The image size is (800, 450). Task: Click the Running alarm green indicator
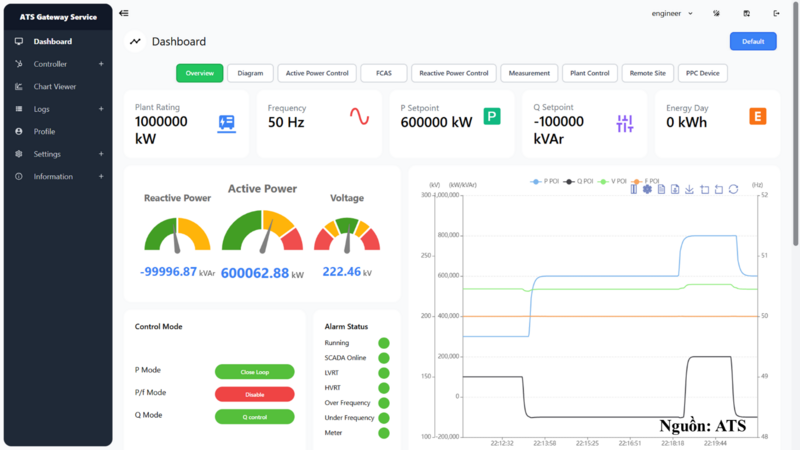[x=384, y=343]
